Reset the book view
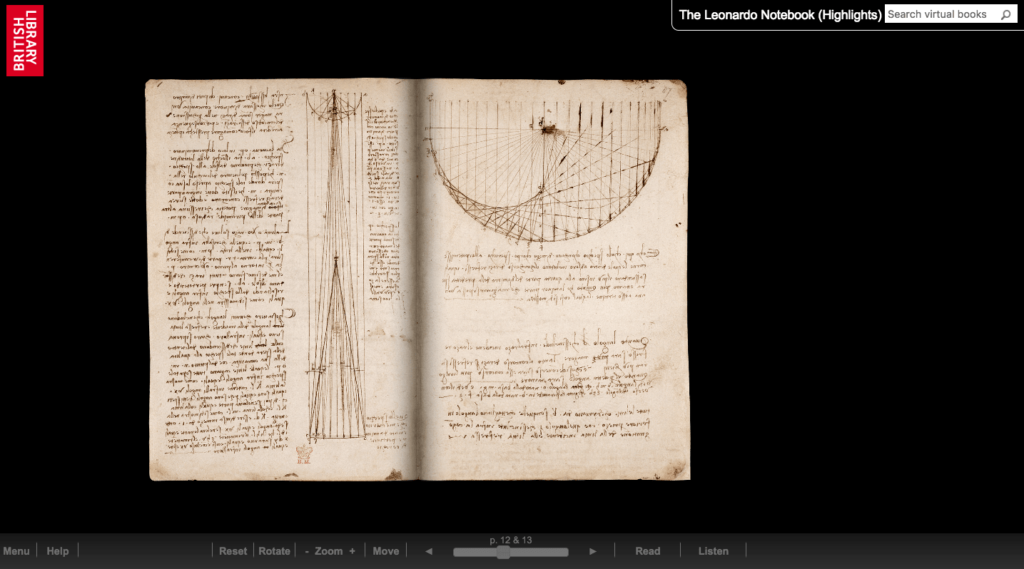This screenshot has width=1024, height=569. tap(233, 551)
